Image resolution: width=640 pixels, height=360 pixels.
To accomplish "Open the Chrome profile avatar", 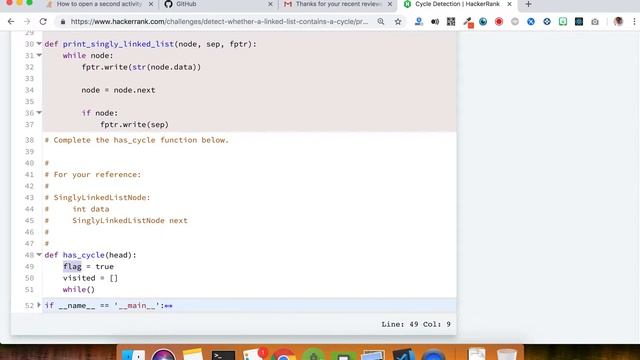I will pyautogui.click(x=618, y=22).
